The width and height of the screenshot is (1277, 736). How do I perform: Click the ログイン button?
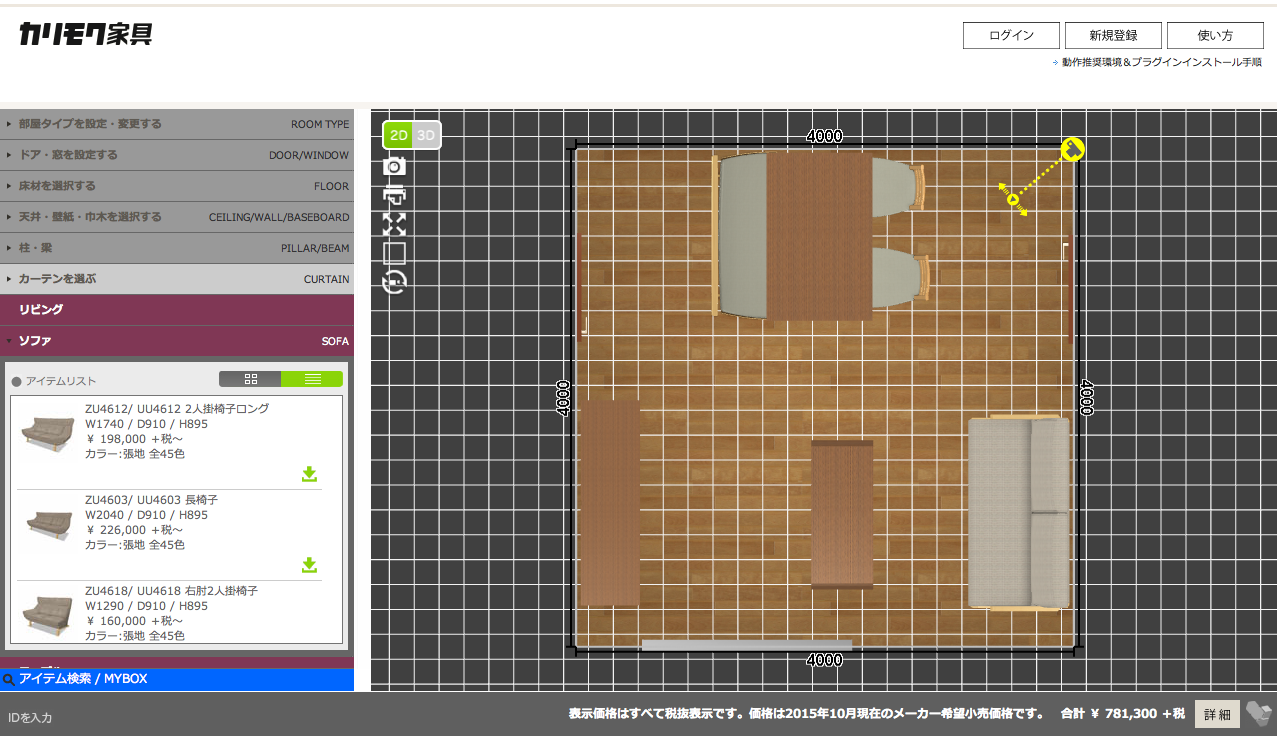coord(1011,35)
